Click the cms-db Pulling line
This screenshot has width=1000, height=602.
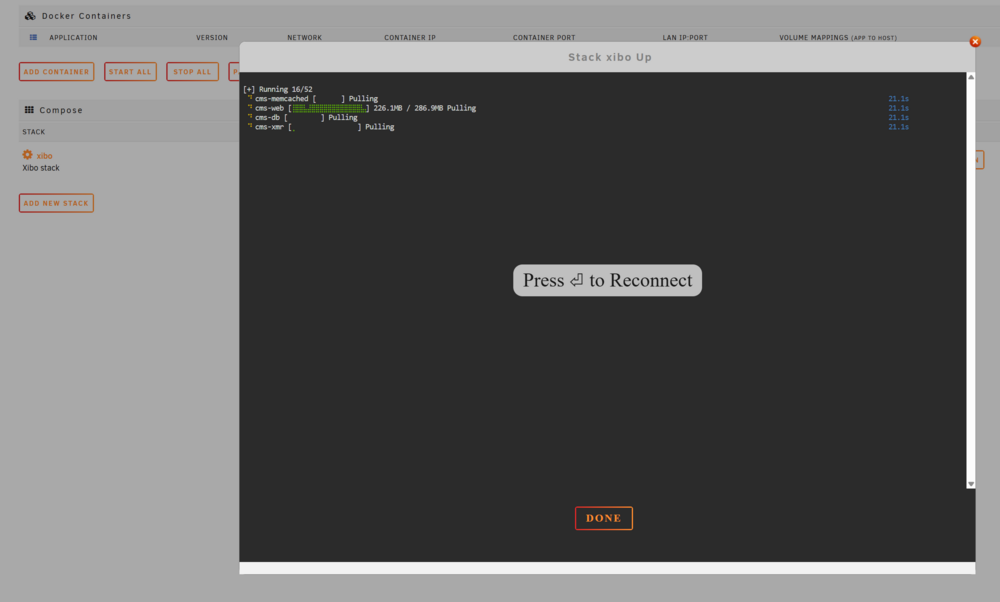click(303, 117)
